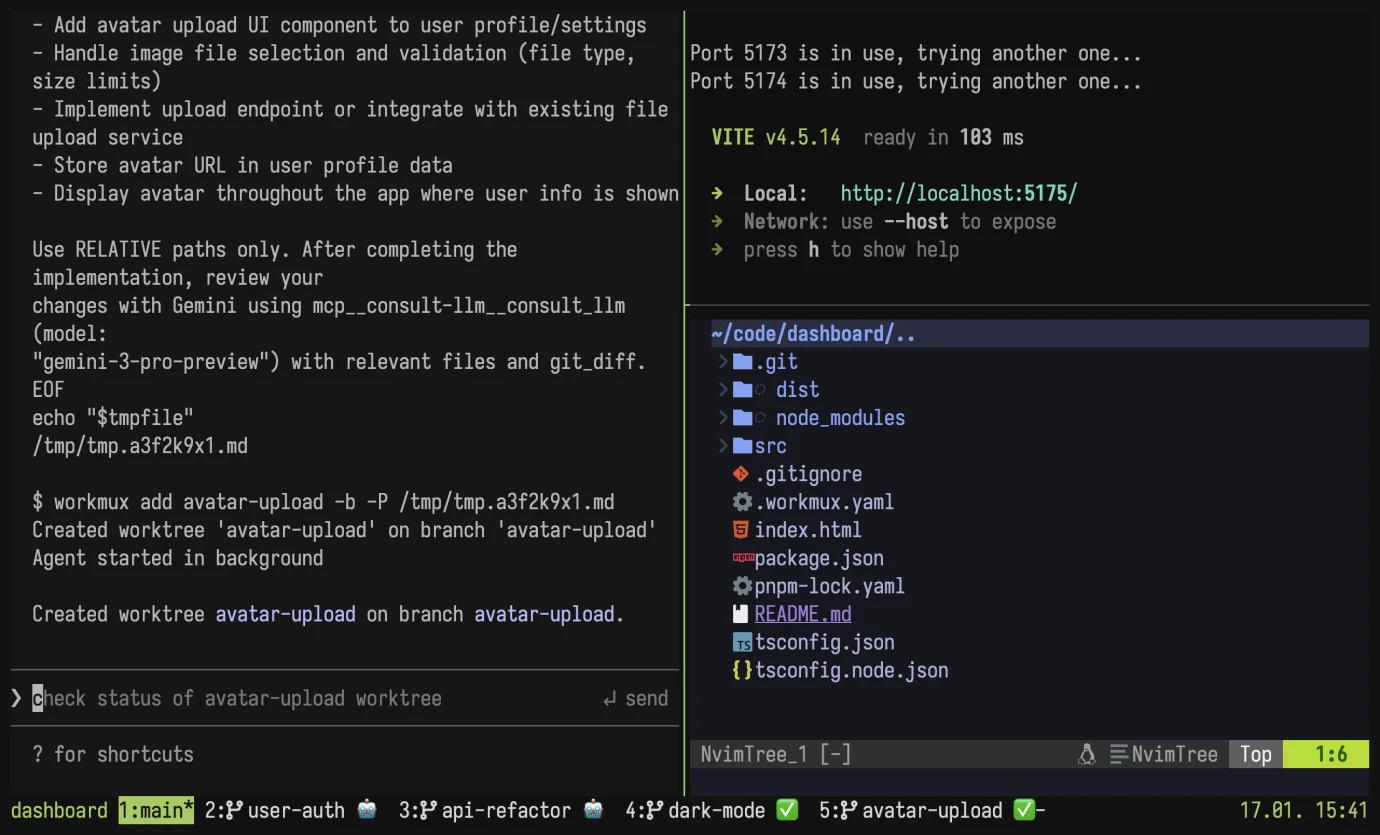This screenshot has width=1380, height=835.
Task: Switch to the dark-mode tmux window
Action: click(711, 810)
